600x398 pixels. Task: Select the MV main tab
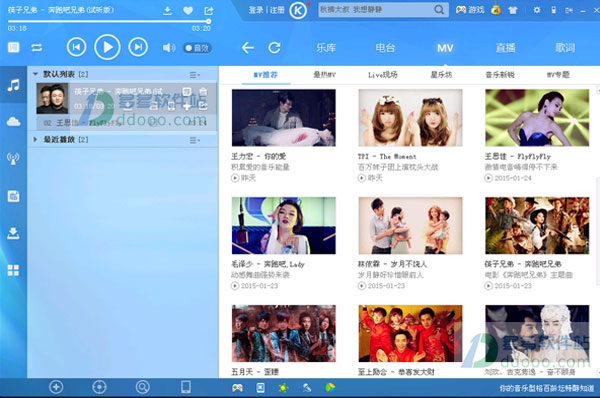coord(445,48)
